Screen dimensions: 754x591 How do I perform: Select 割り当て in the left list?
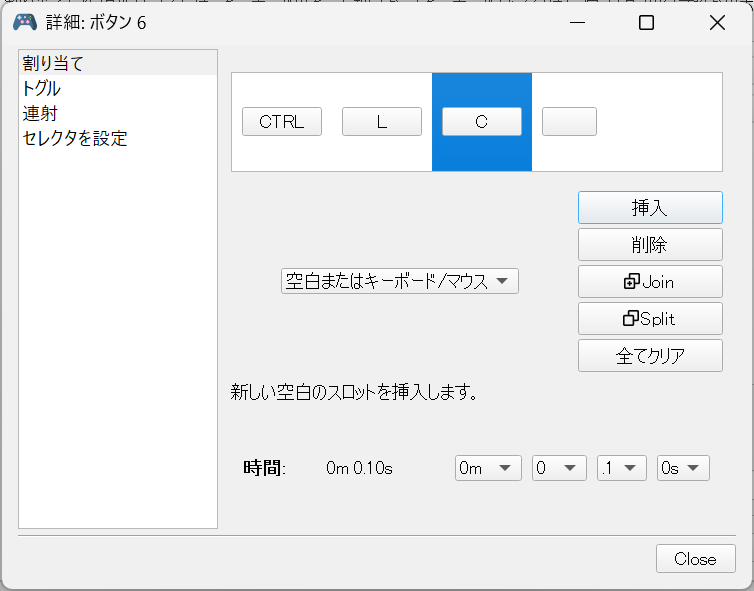tap(53, 64)
